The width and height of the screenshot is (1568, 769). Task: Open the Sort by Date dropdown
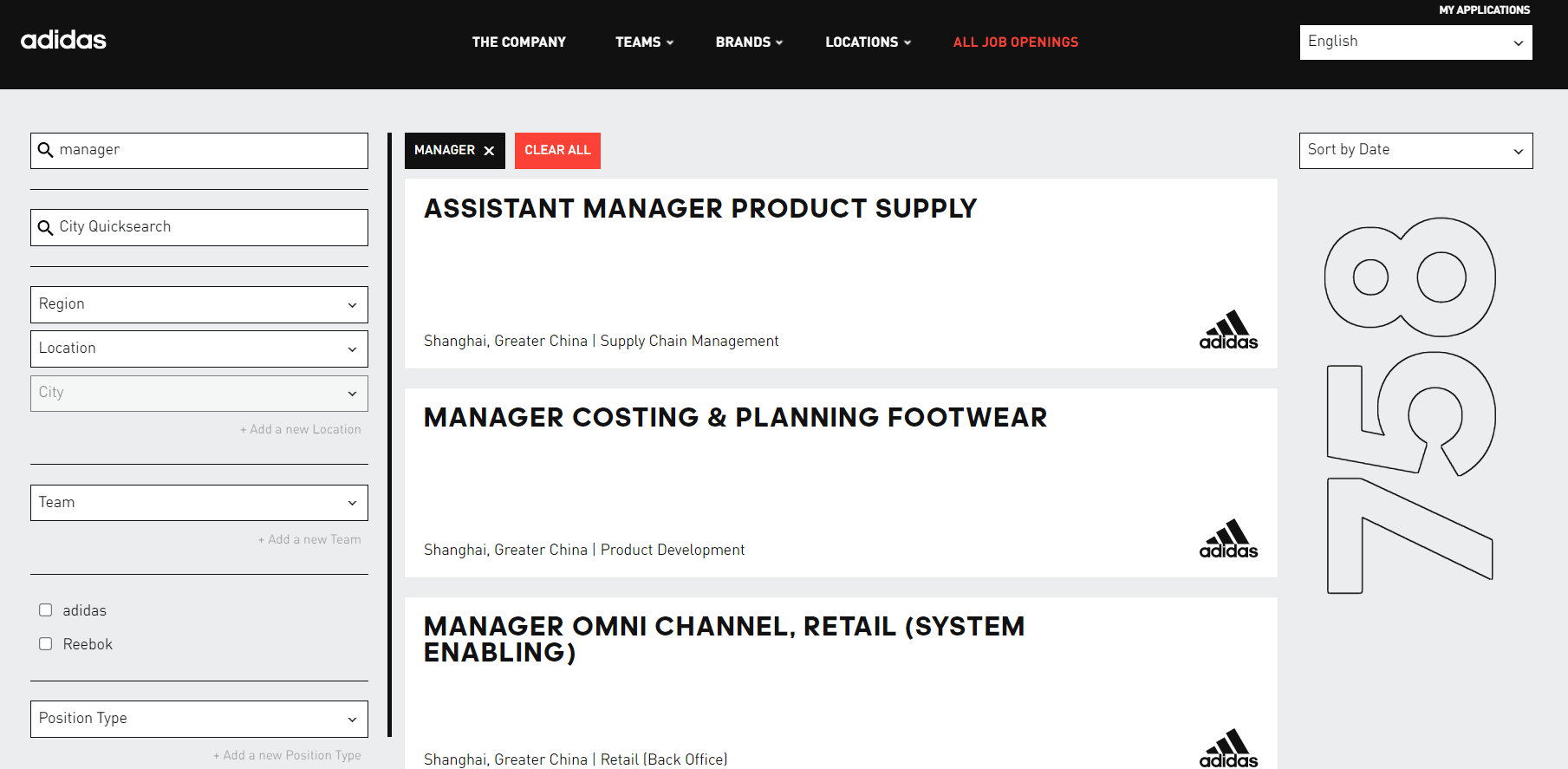click(1415, 150)
